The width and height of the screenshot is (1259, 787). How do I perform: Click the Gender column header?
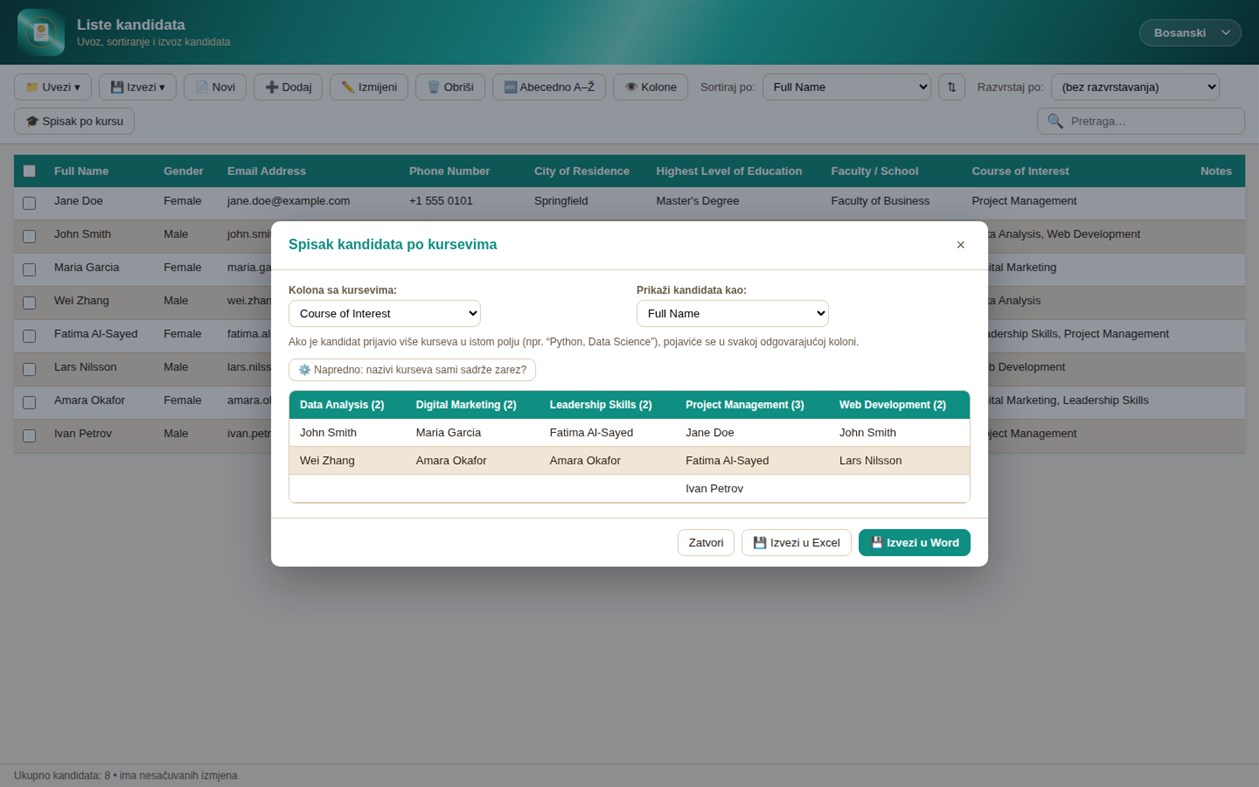[x=183, y=171]
